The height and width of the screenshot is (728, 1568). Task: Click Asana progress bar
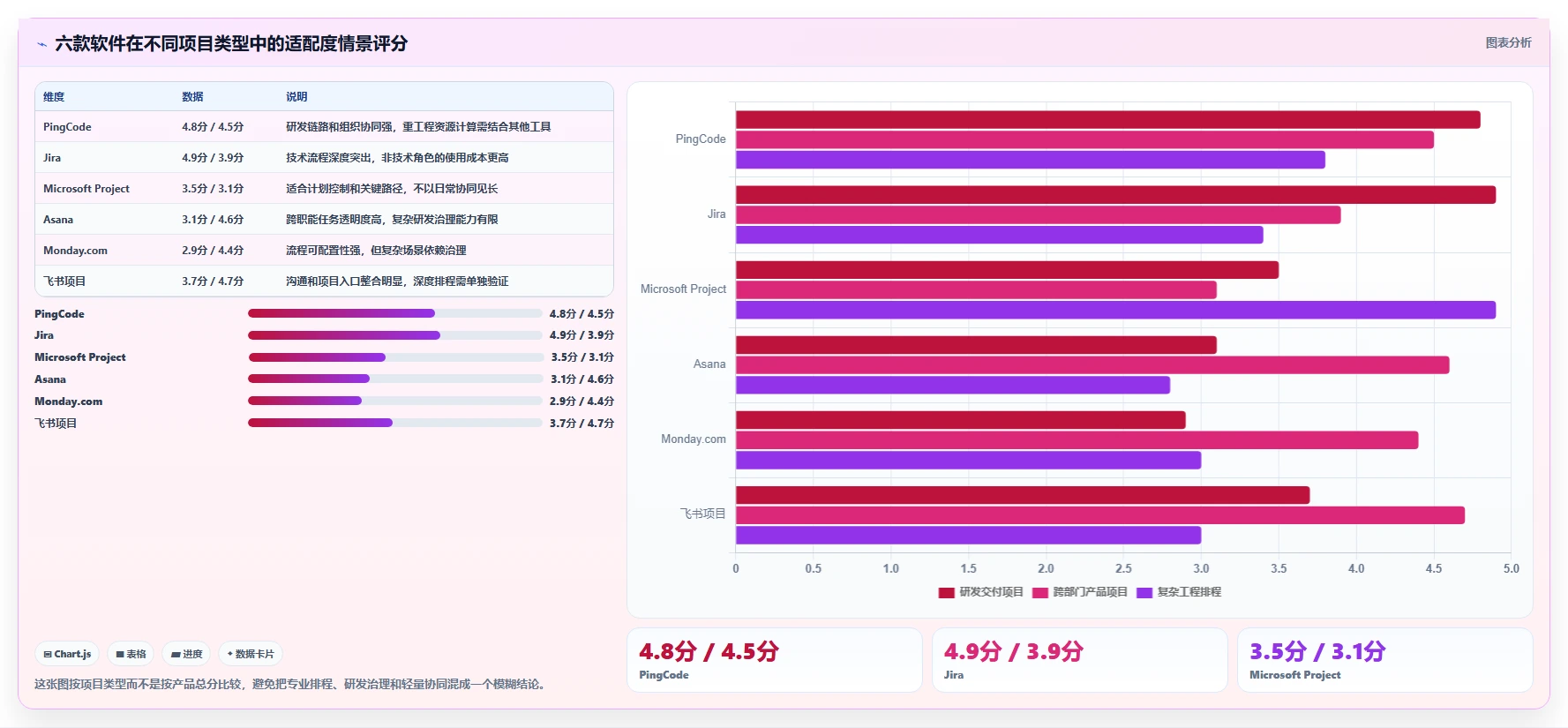[395, 379]
